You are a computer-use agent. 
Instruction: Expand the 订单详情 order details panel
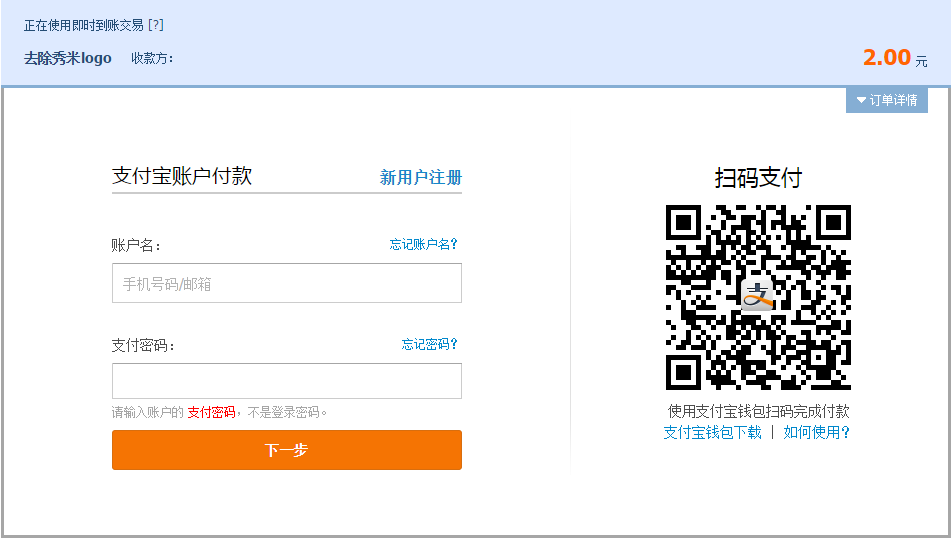(887, 100)
